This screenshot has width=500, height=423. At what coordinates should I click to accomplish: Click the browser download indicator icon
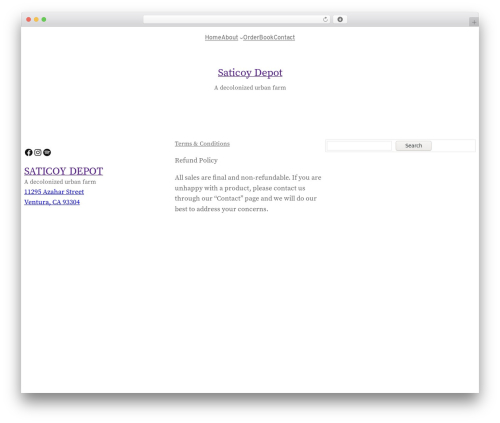340,19
